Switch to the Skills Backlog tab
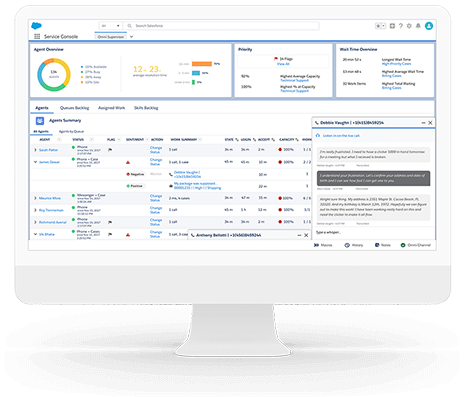 (146, 108)
